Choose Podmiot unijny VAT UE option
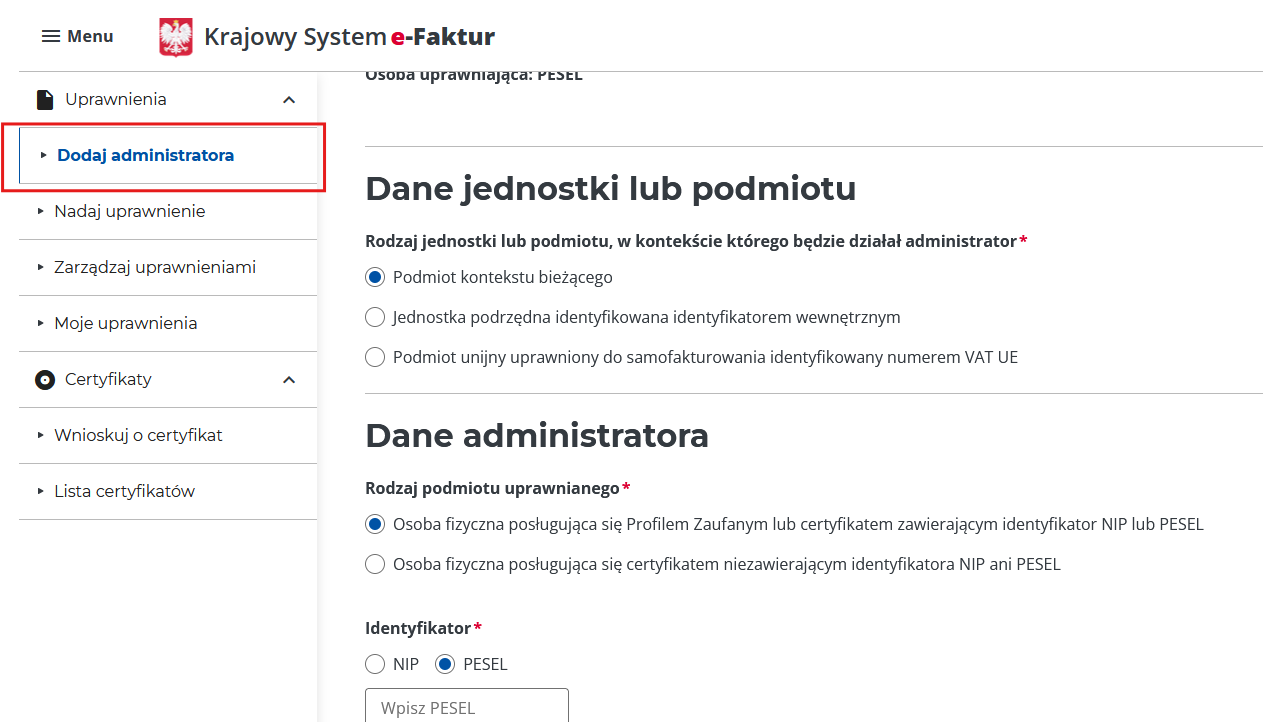This screenshot has height=722, width=1263. point(375,357)
